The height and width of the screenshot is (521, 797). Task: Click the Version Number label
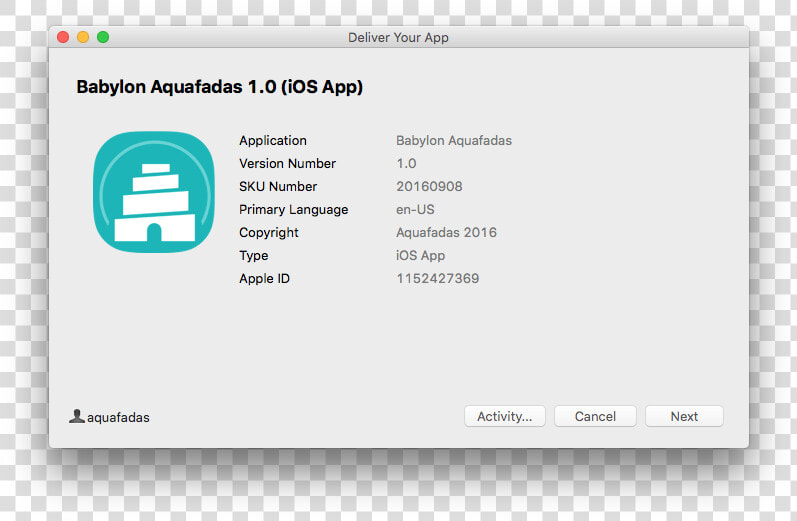[288, 163]
